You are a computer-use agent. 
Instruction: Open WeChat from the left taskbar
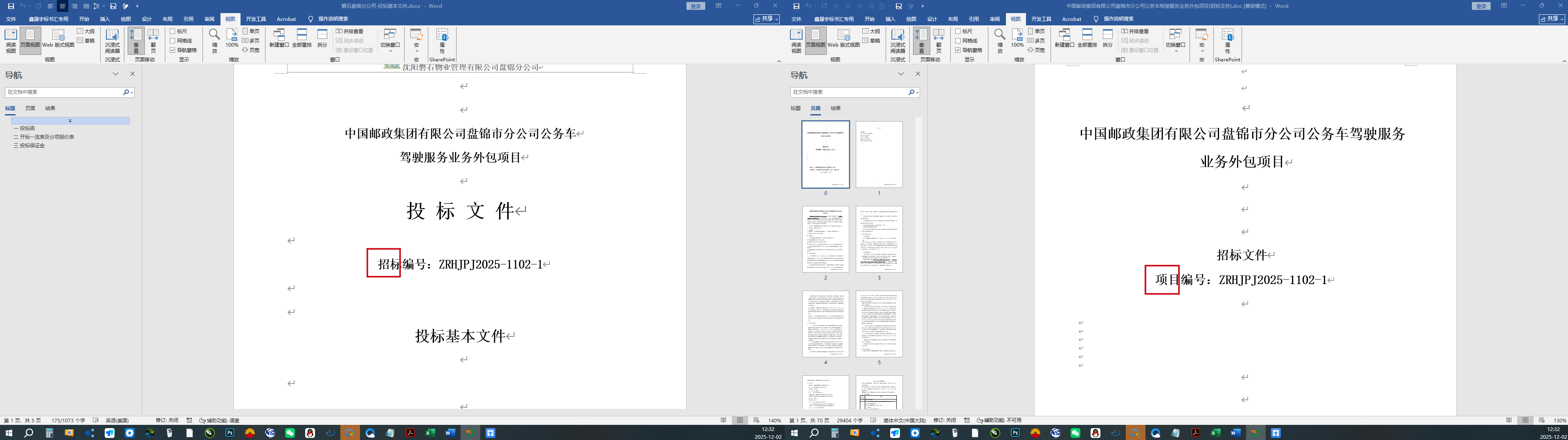pyautogui.click(x=290, y=433)
